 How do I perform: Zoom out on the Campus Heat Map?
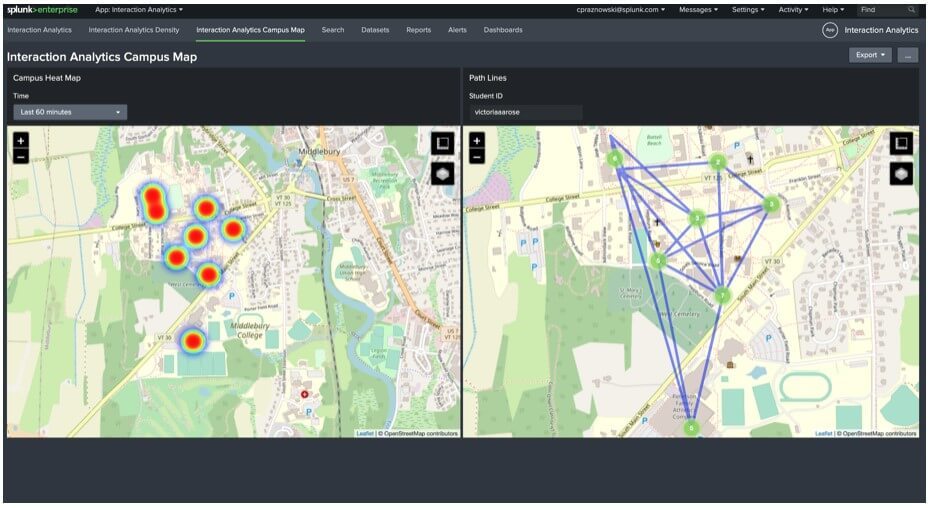21,156
